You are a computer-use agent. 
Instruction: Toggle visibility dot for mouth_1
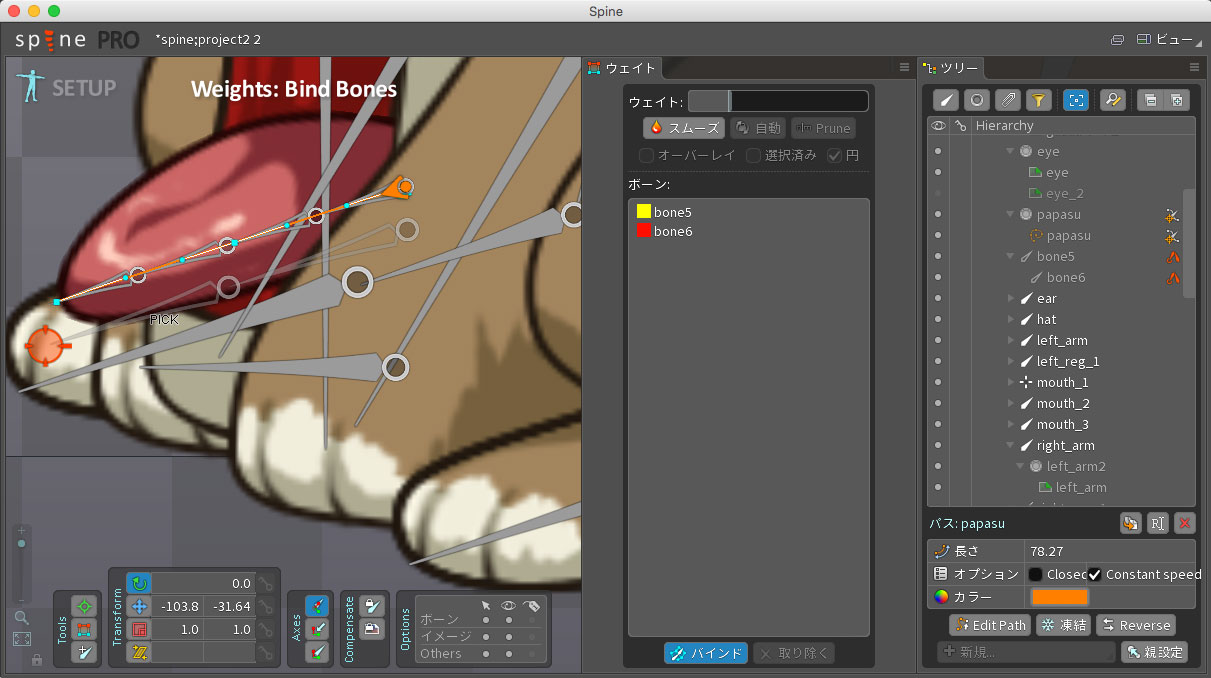coord(938,382)
